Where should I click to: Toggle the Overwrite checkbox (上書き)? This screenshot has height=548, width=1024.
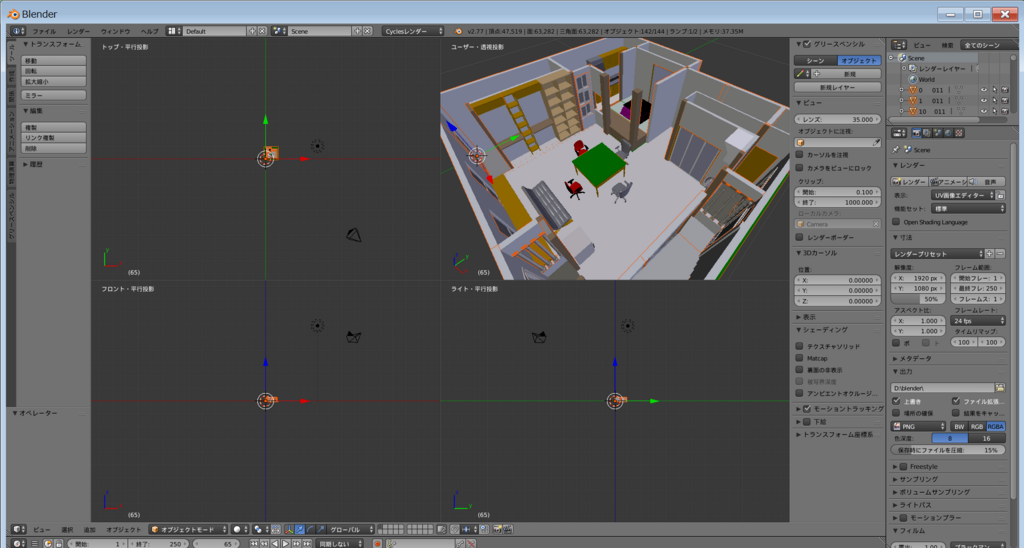pos(896,401)
